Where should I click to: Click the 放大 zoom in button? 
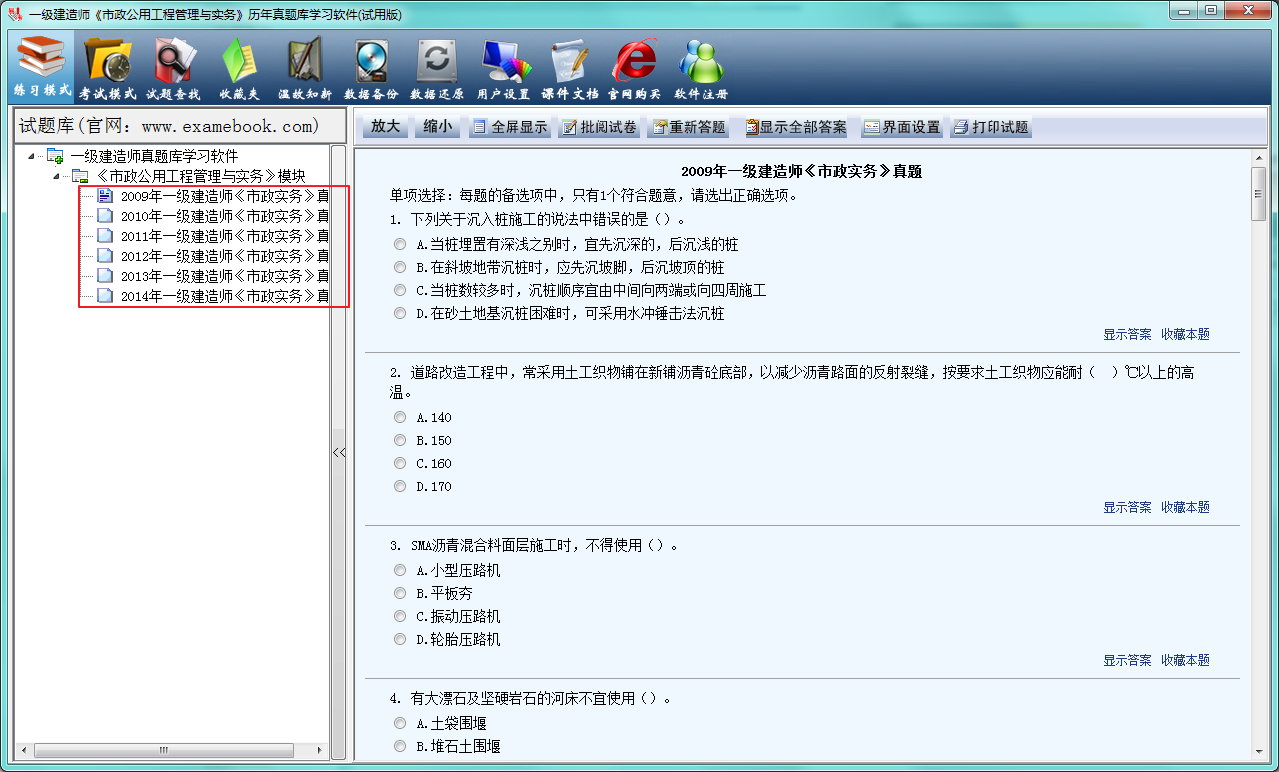[x=385, y=127]
